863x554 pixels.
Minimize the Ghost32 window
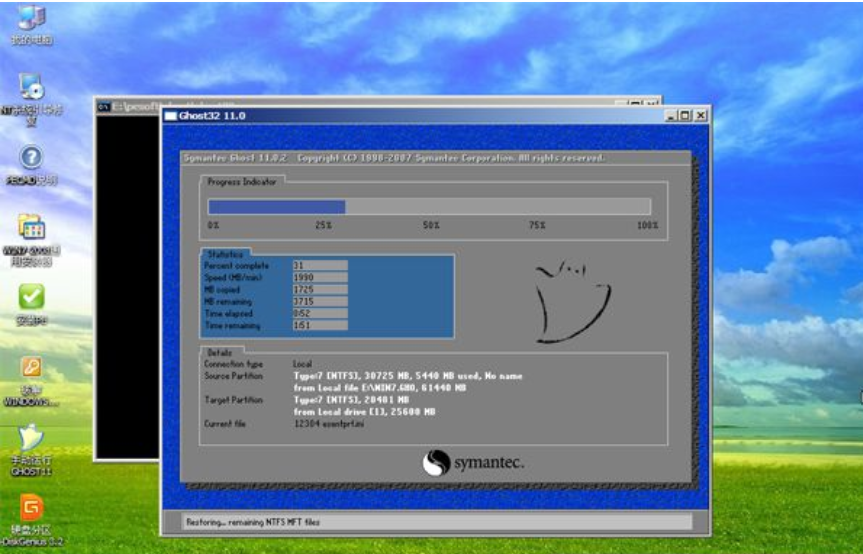(670, 116)
